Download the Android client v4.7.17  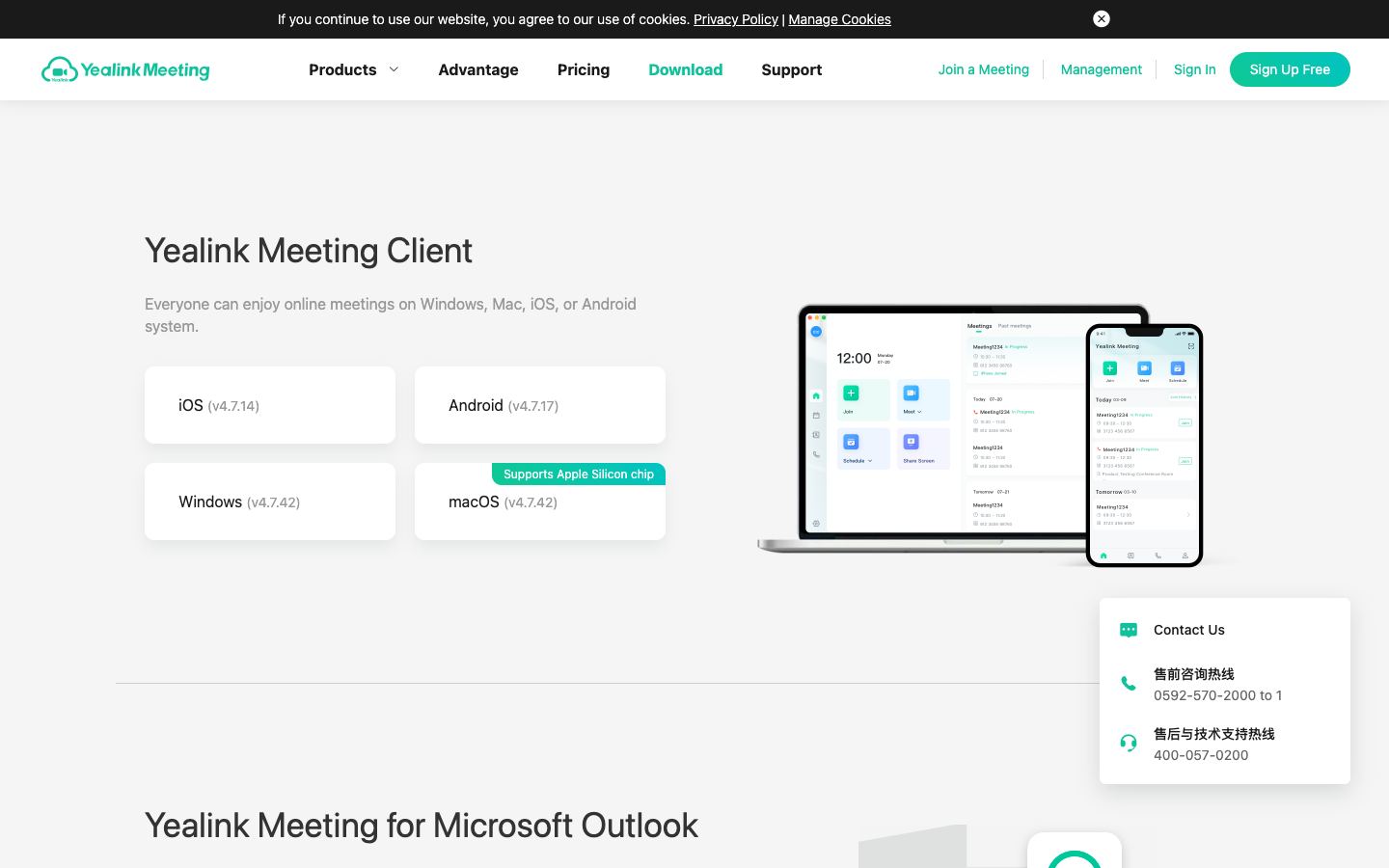[540, 405]
